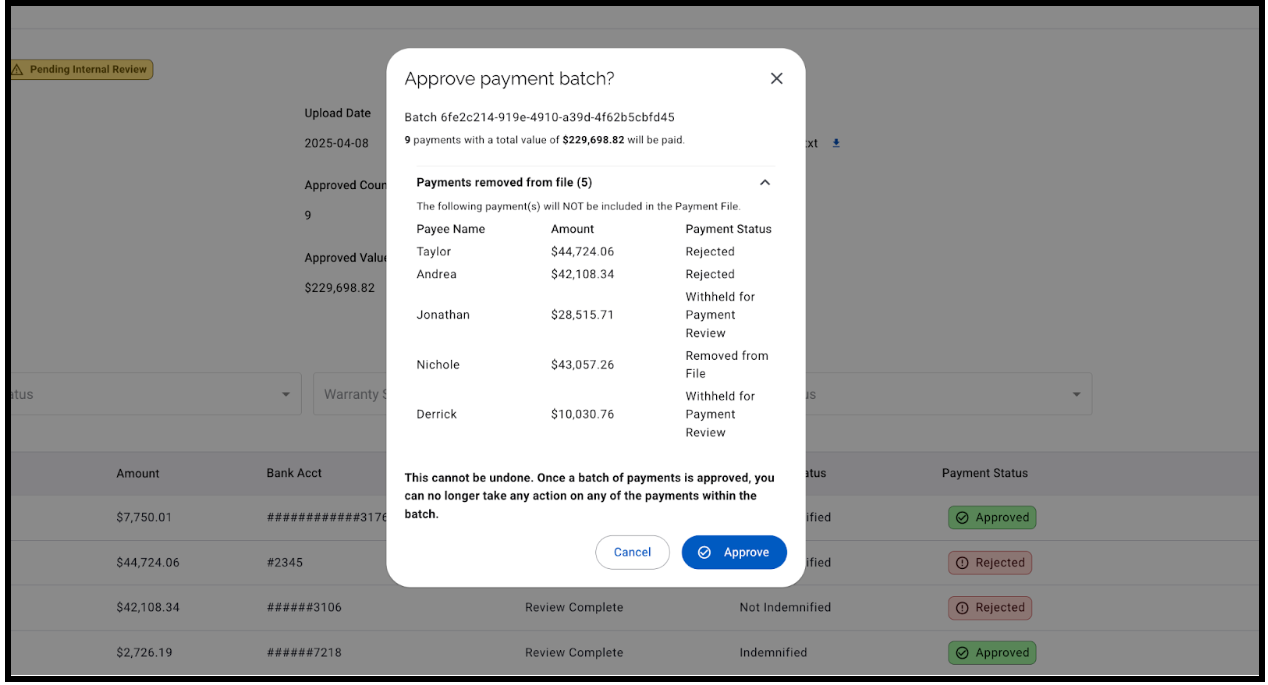This screenshot has width=1268, height=685.
Task: Click the Payee Name header in dialog
Action: 450,229
